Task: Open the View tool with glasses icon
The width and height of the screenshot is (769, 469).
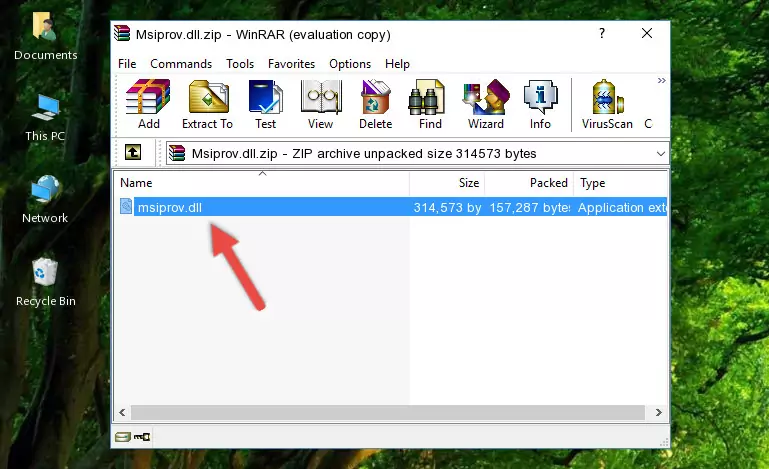Action: pyautogui.click(x=321, y=104)
